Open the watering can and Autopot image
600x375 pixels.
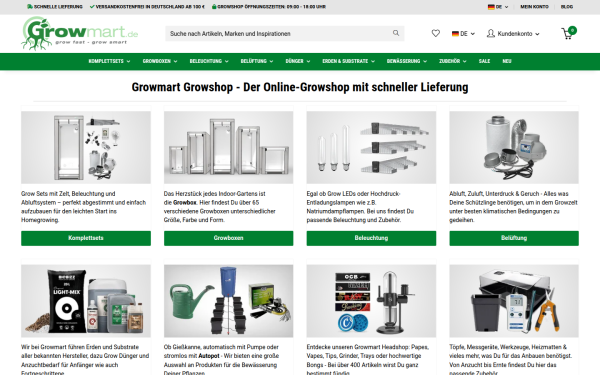(x=228, y=301)
